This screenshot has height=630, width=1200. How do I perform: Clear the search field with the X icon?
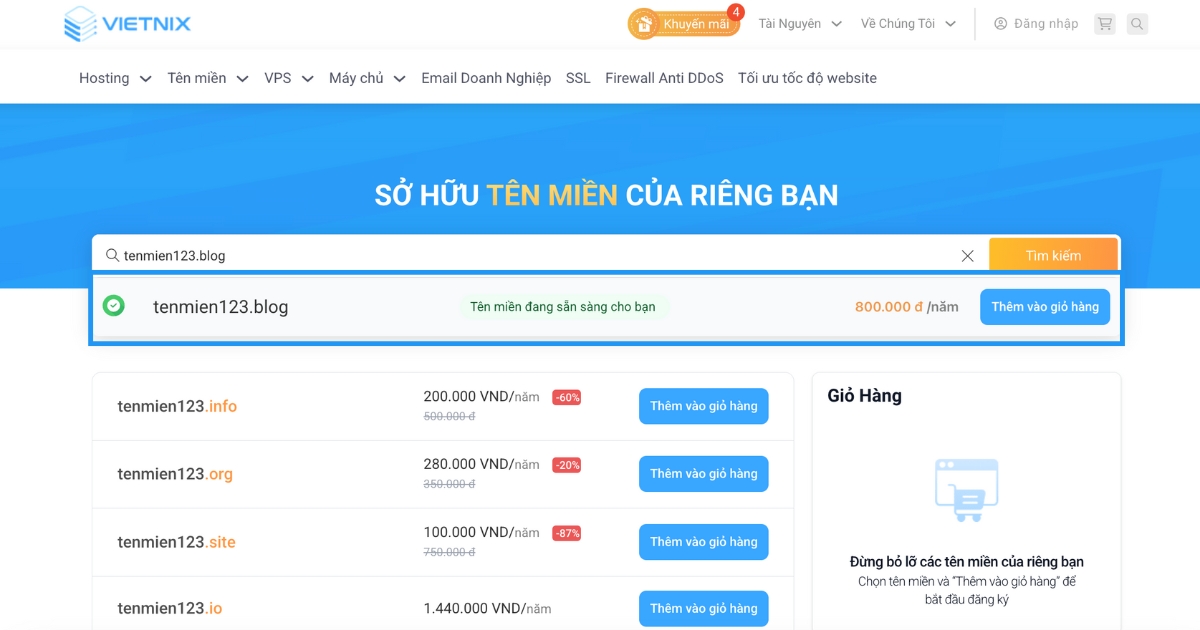click(x=967, y=254)
